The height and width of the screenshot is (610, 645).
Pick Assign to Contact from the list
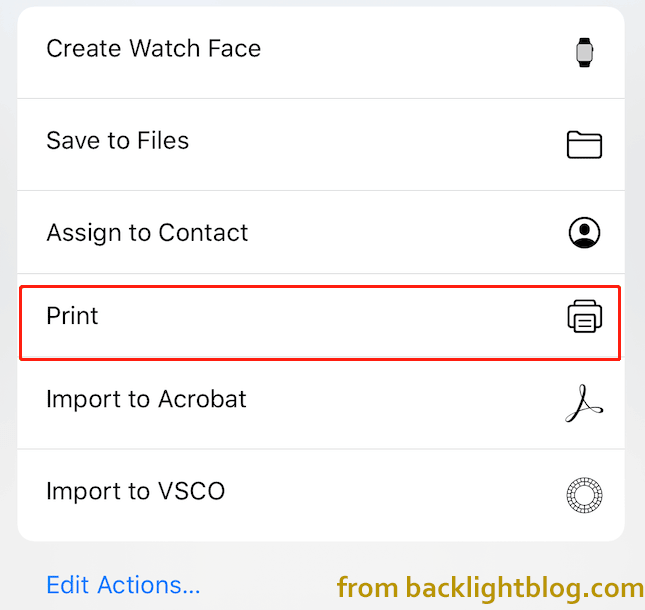click(147, 233)
